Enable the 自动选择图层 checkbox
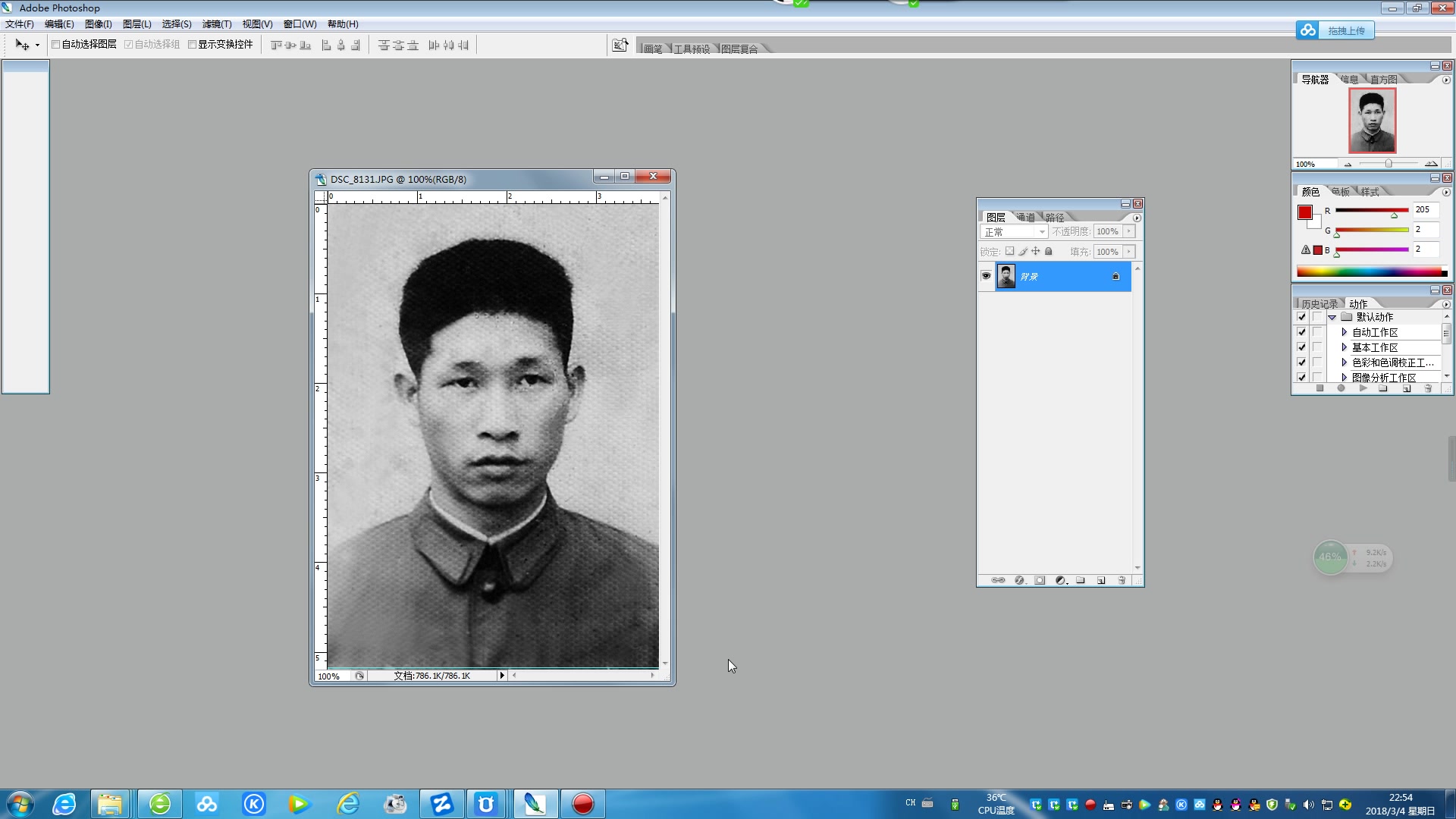The height and width of the screenshot is (819, 1456). tap(55, 45)
